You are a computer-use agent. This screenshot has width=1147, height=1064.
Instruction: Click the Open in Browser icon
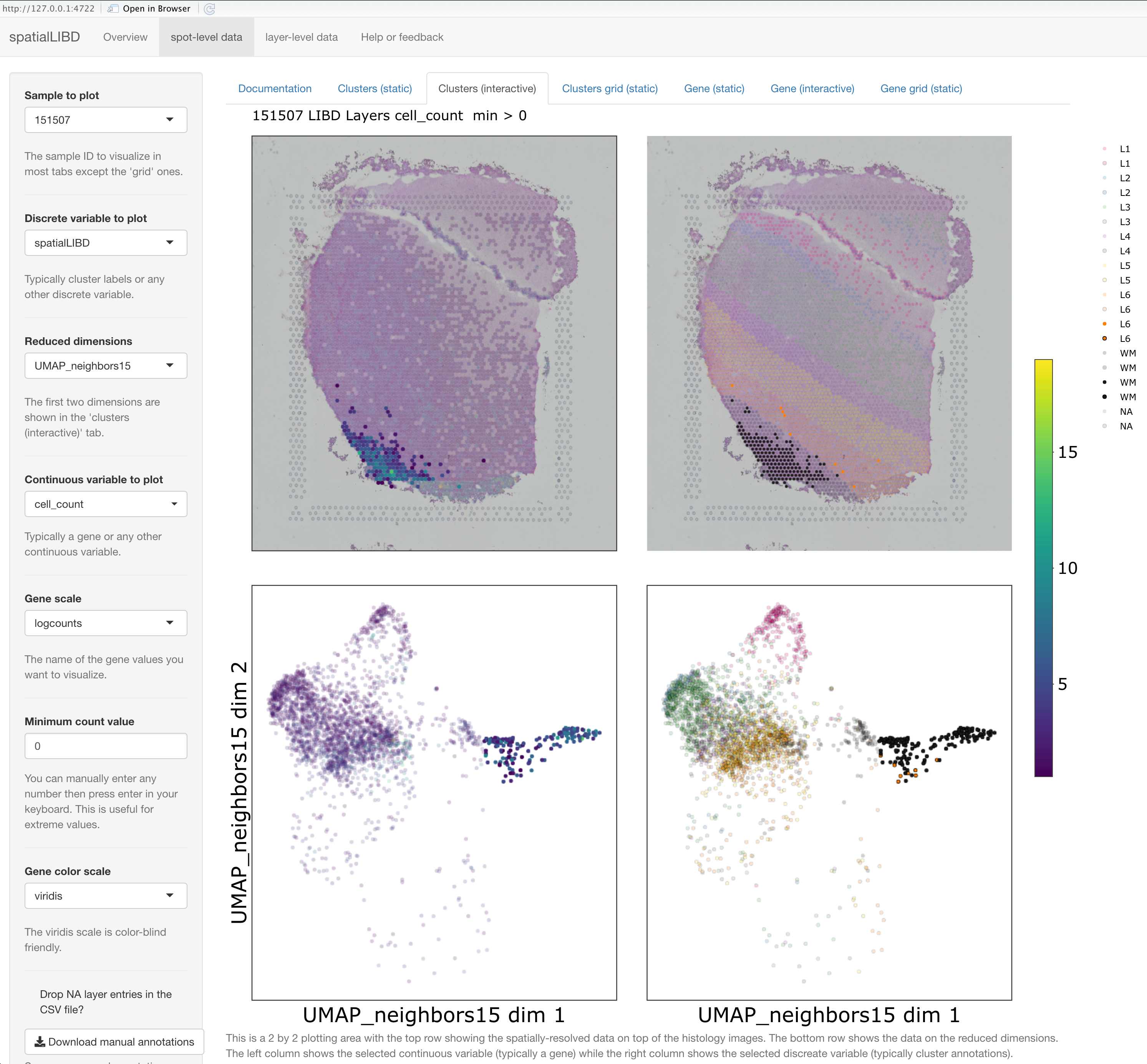click(113, 8)
